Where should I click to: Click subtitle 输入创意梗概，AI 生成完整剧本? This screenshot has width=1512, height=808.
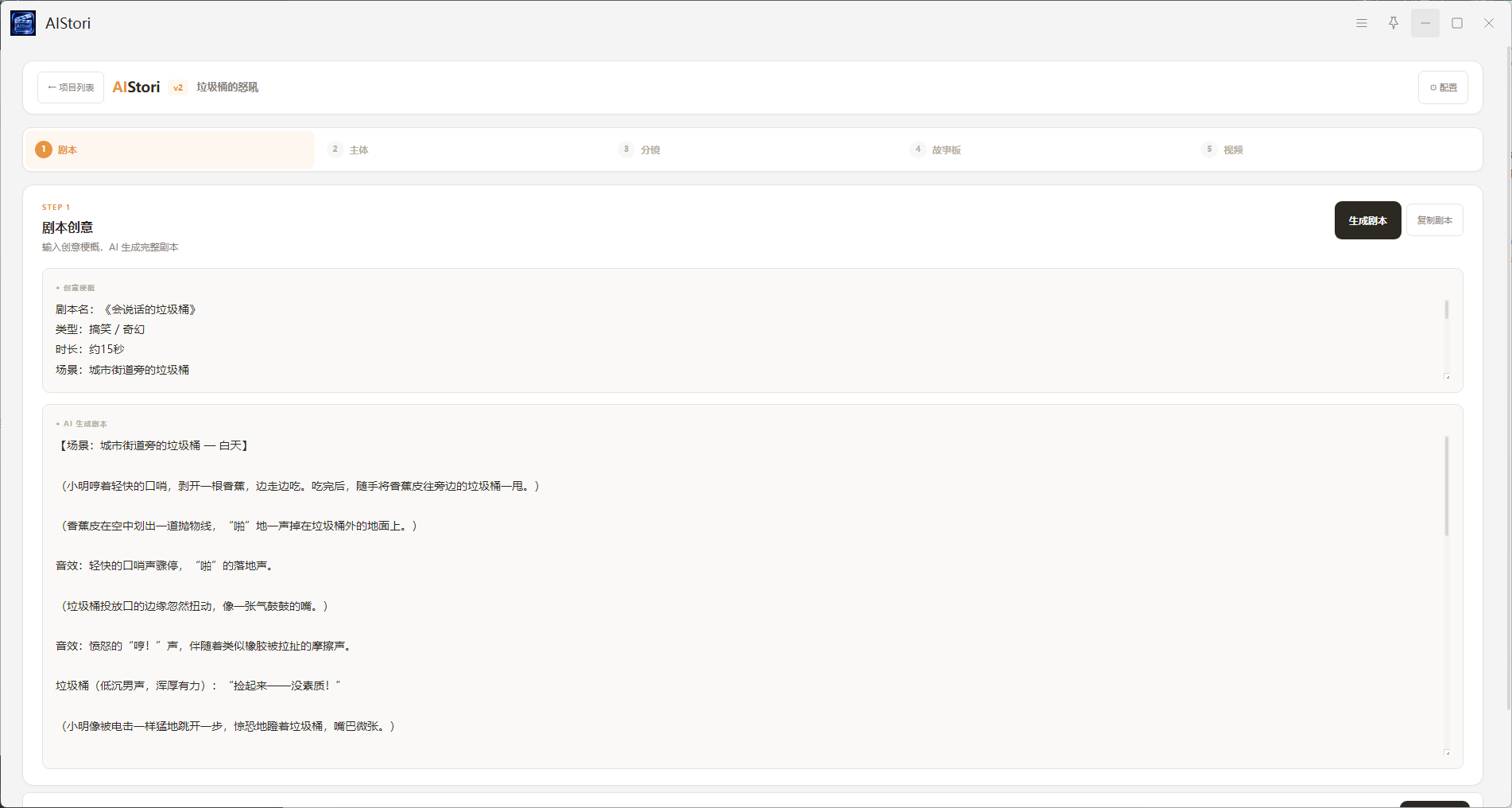(110, 247)
